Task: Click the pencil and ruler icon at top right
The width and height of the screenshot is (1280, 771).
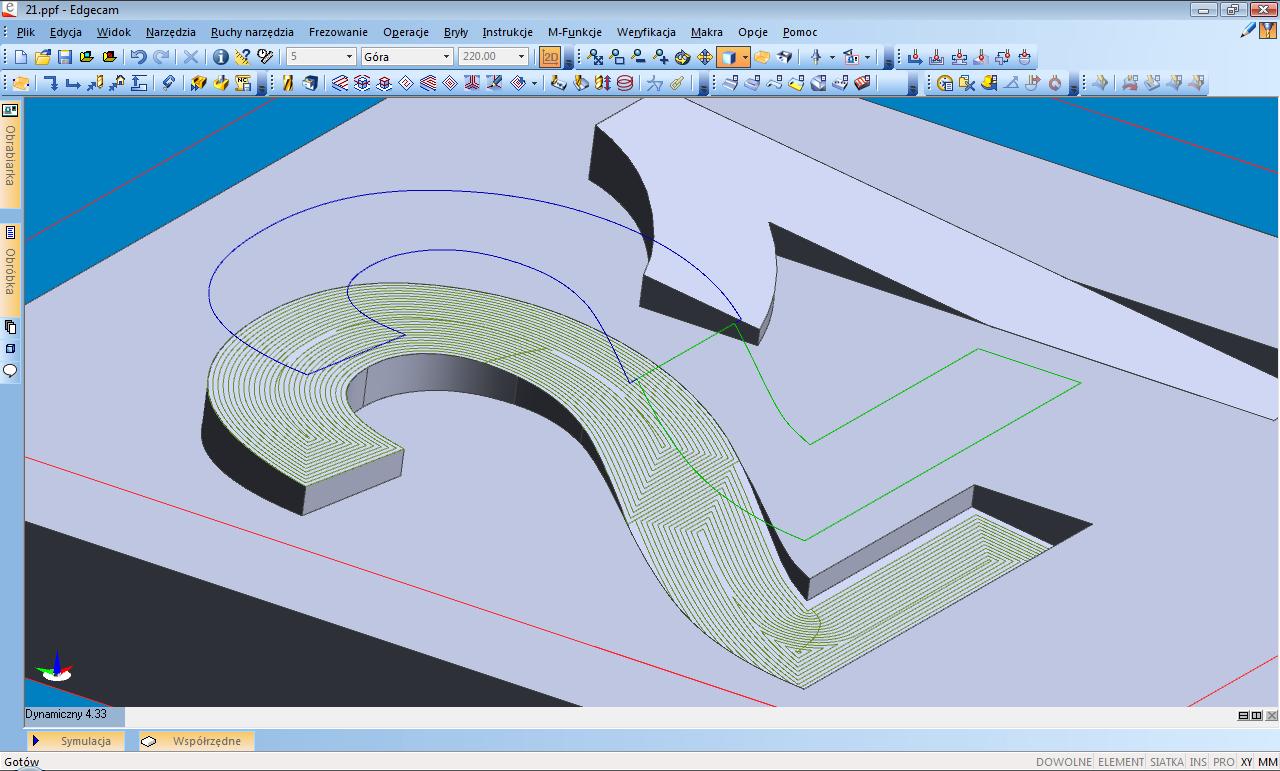Action: pyautogui.click(x=1249, y=31)
